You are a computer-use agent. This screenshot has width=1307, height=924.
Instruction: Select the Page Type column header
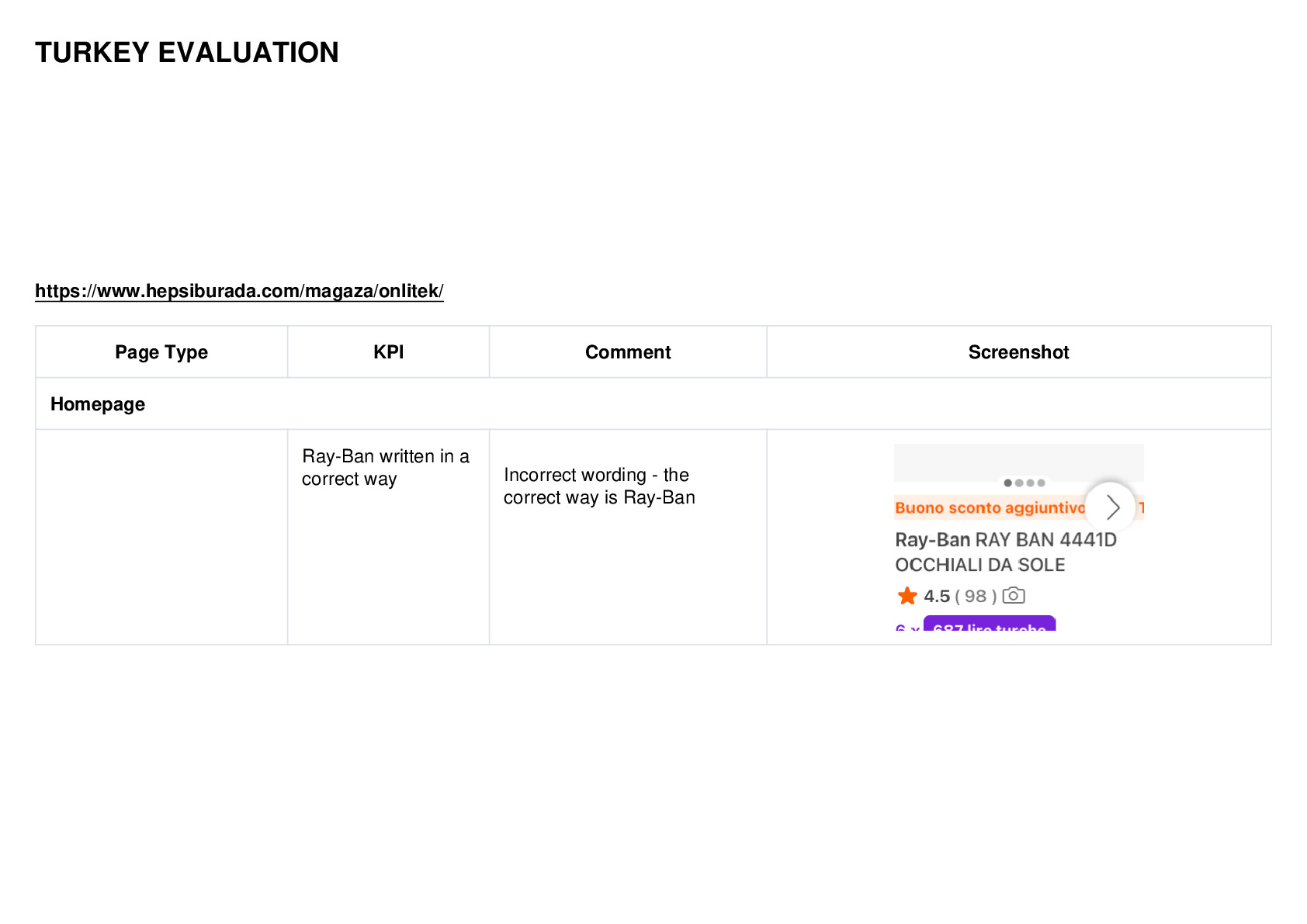pos(161,352)
